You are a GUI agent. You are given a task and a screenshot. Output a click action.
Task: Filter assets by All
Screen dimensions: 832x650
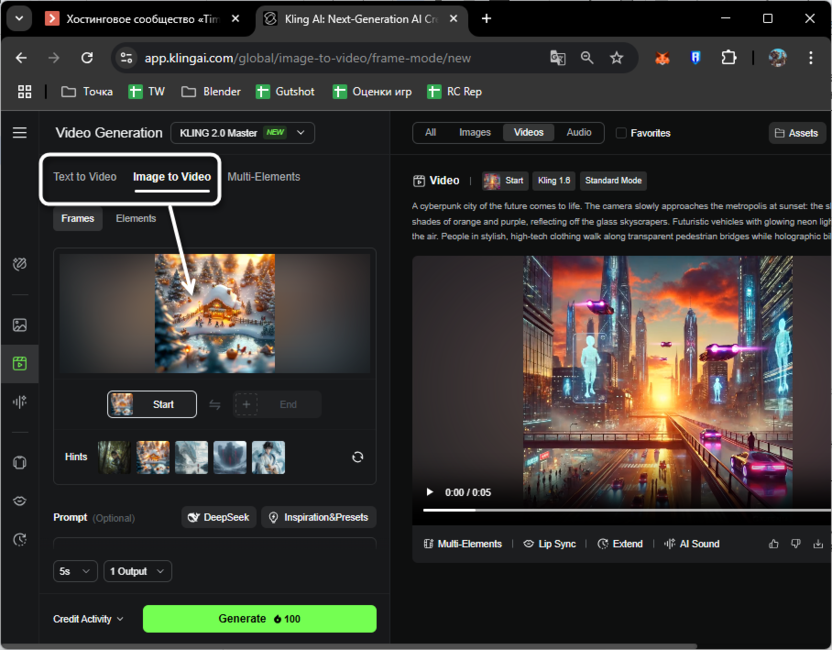coord(430,133)
